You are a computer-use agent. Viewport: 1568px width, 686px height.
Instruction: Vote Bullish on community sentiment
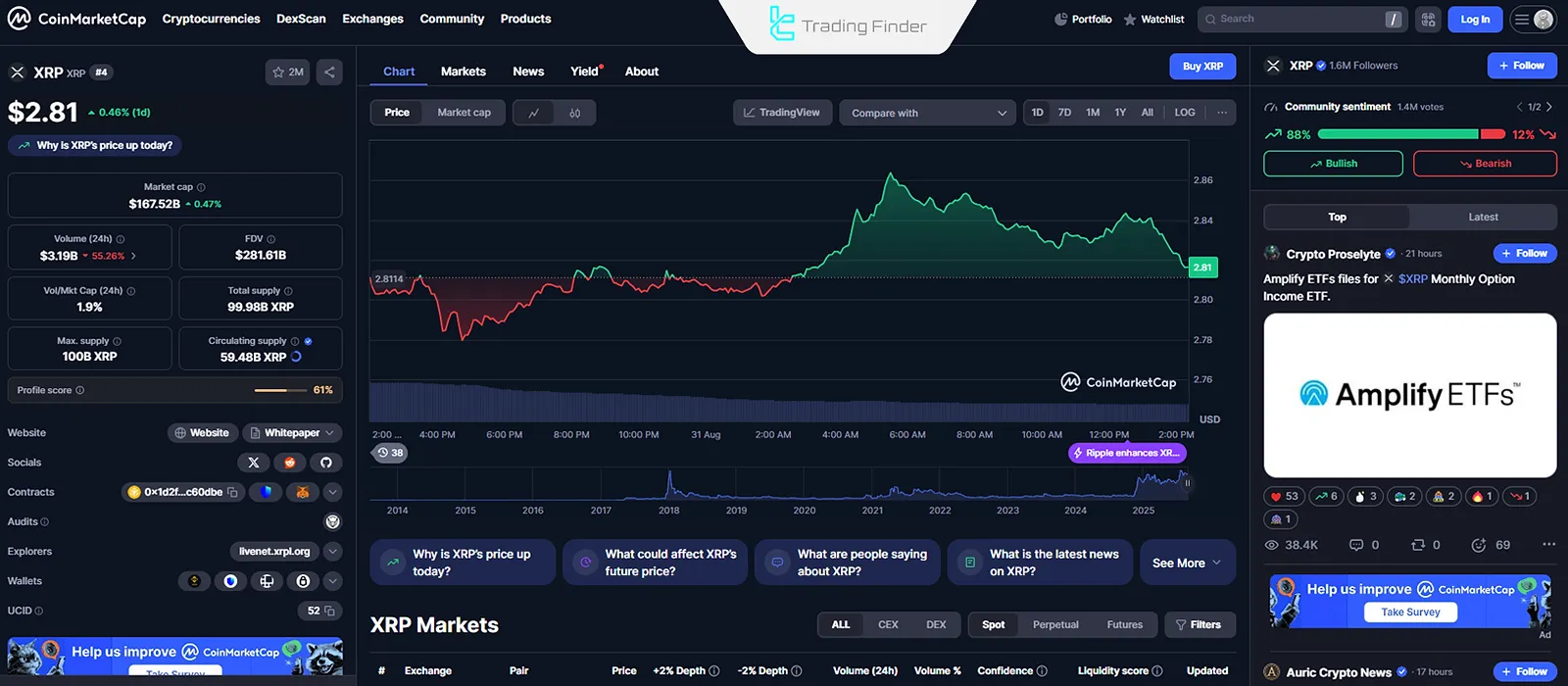[x=1333, y=164]
